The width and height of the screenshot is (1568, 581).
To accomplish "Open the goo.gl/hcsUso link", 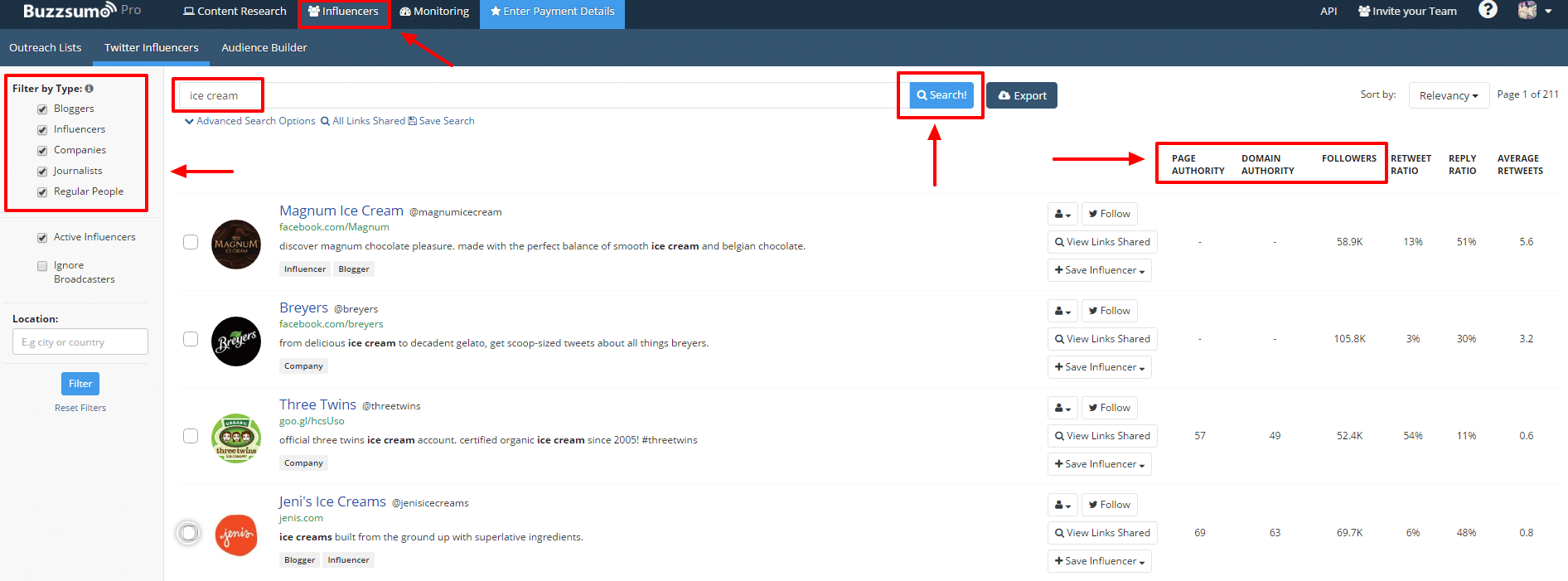I will [312, 421].
